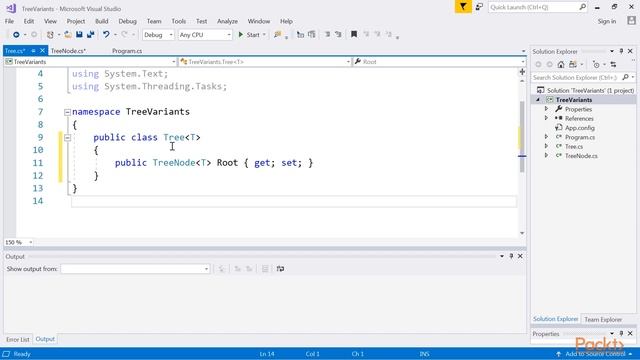Select App.config in Solution Explorer

580,128
